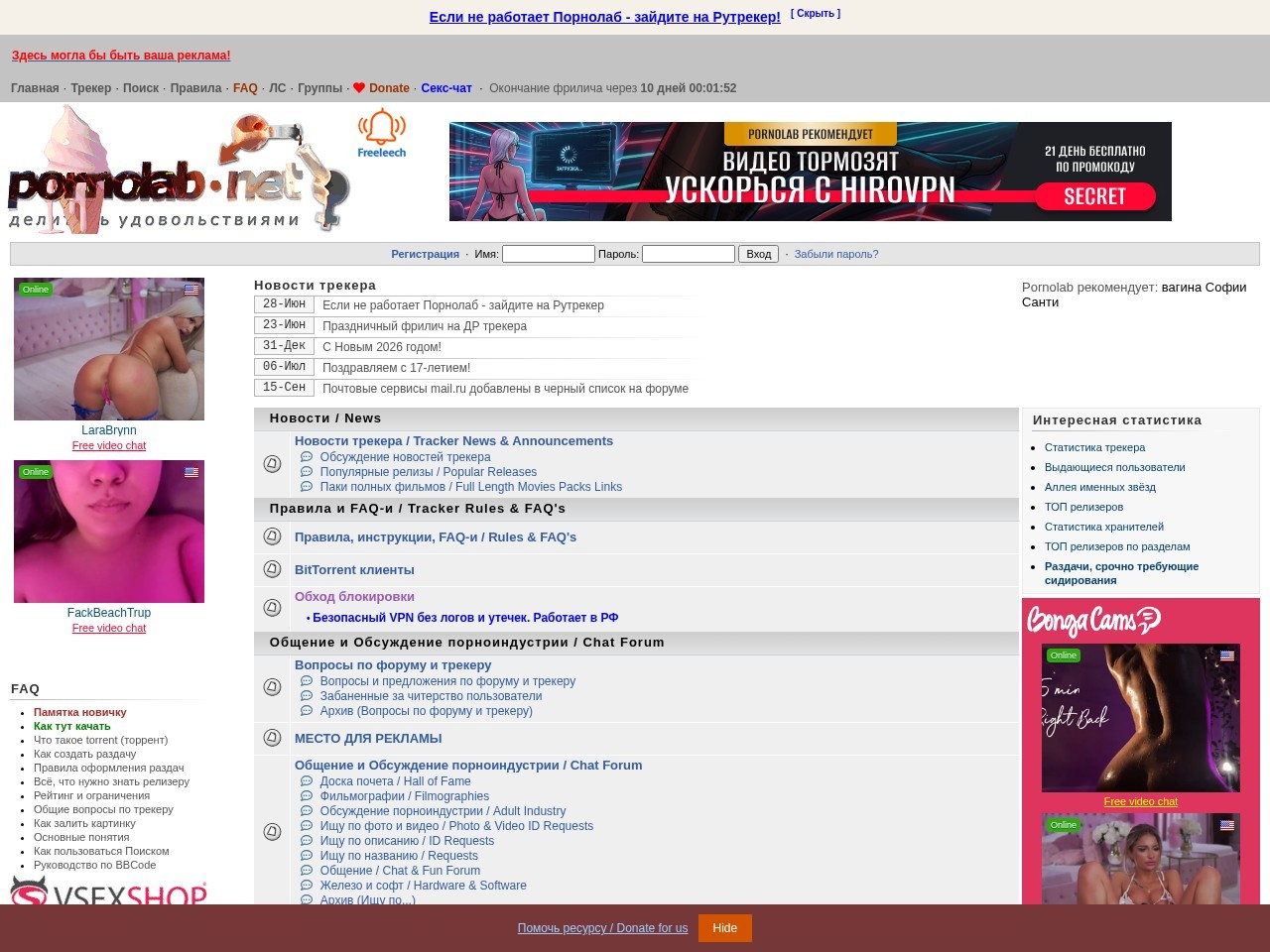
Task: Open Как тут качать in FAQ list
Action: [72, 726]
